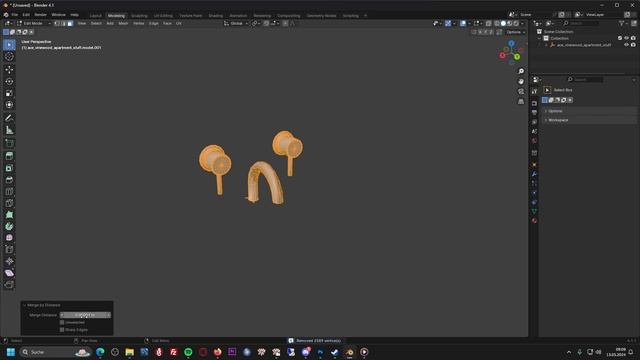Open the Select menu in viewport header
The image size is (640, 360).
(96, 24)
